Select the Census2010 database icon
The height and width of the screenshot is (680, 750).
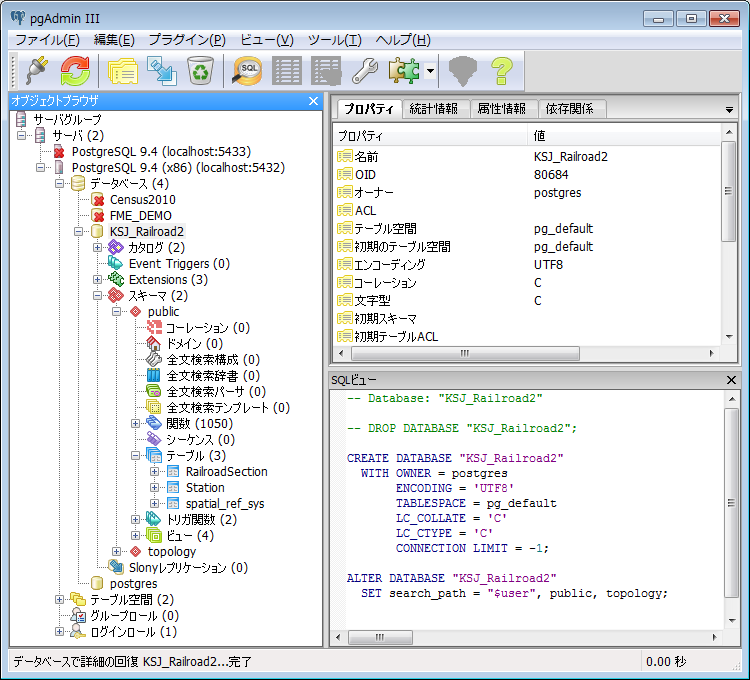98,200
